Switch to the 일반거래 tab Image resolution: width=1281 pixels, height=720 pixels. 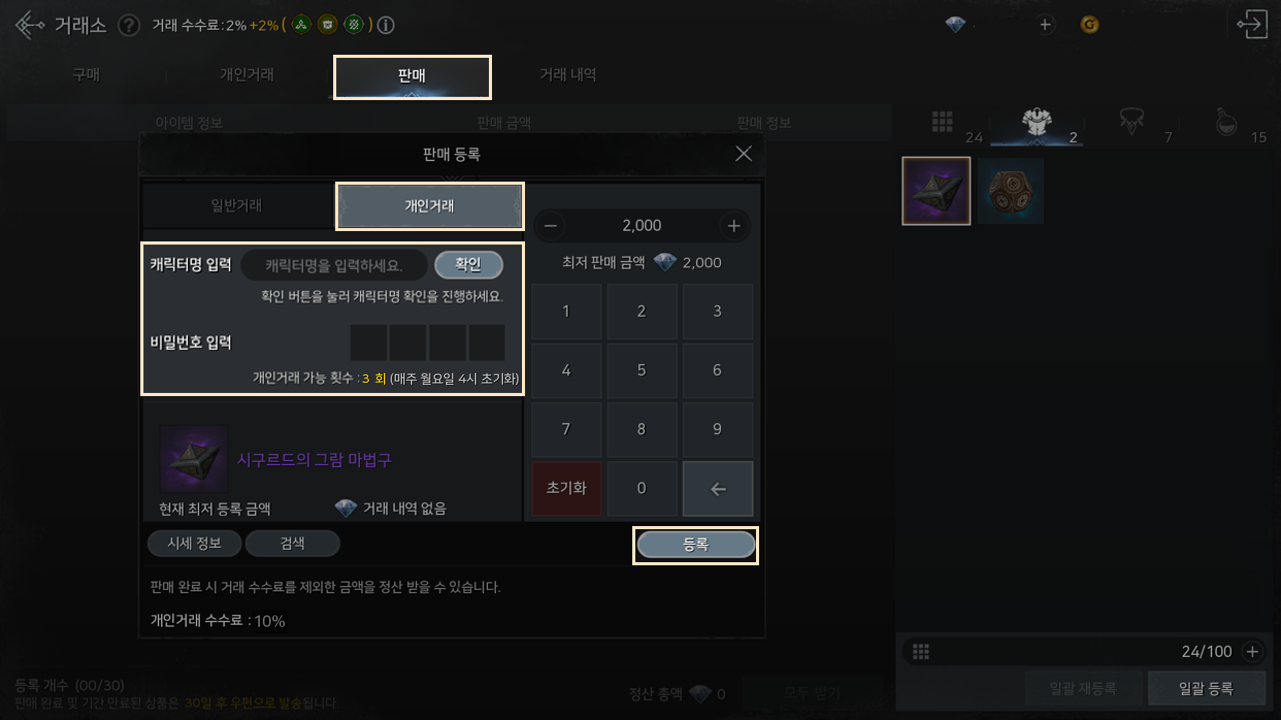[x=237, y=205]
